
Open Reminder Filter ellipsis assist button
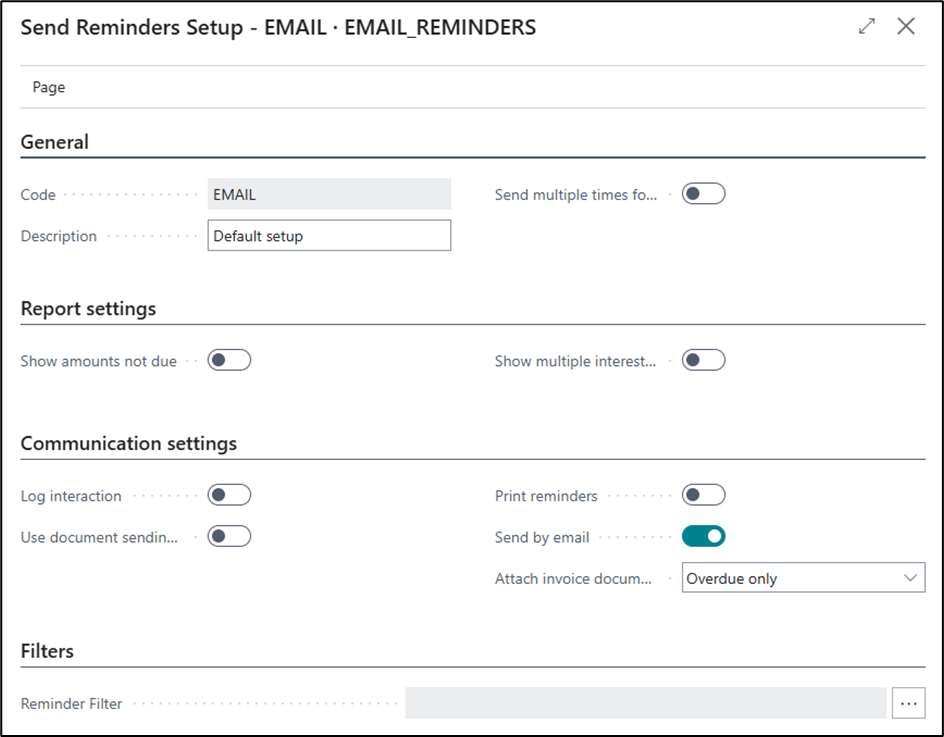pos(908,703)
